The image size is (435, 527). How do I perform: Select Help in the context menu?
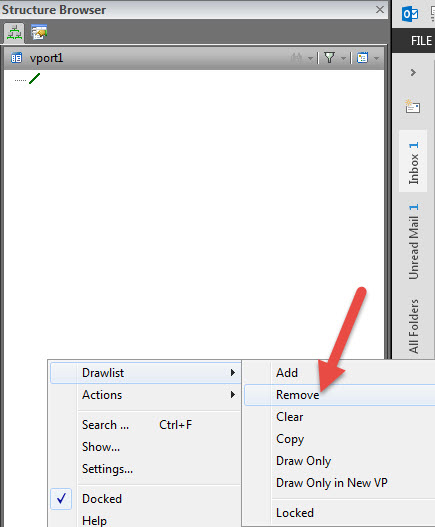click(145, 520)
